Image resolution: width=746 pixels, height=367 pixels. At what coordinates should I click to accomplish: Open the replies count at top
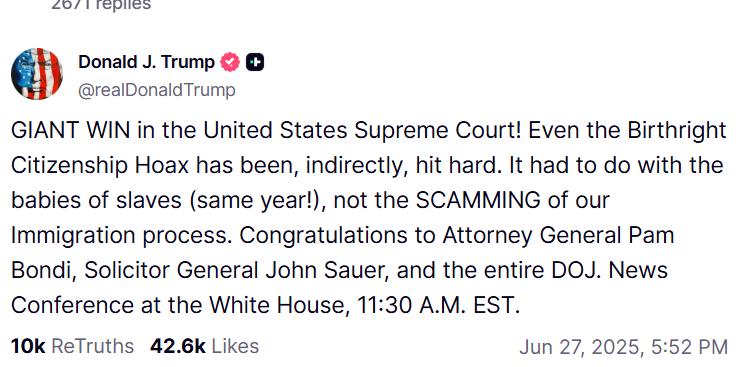point(101,5)
